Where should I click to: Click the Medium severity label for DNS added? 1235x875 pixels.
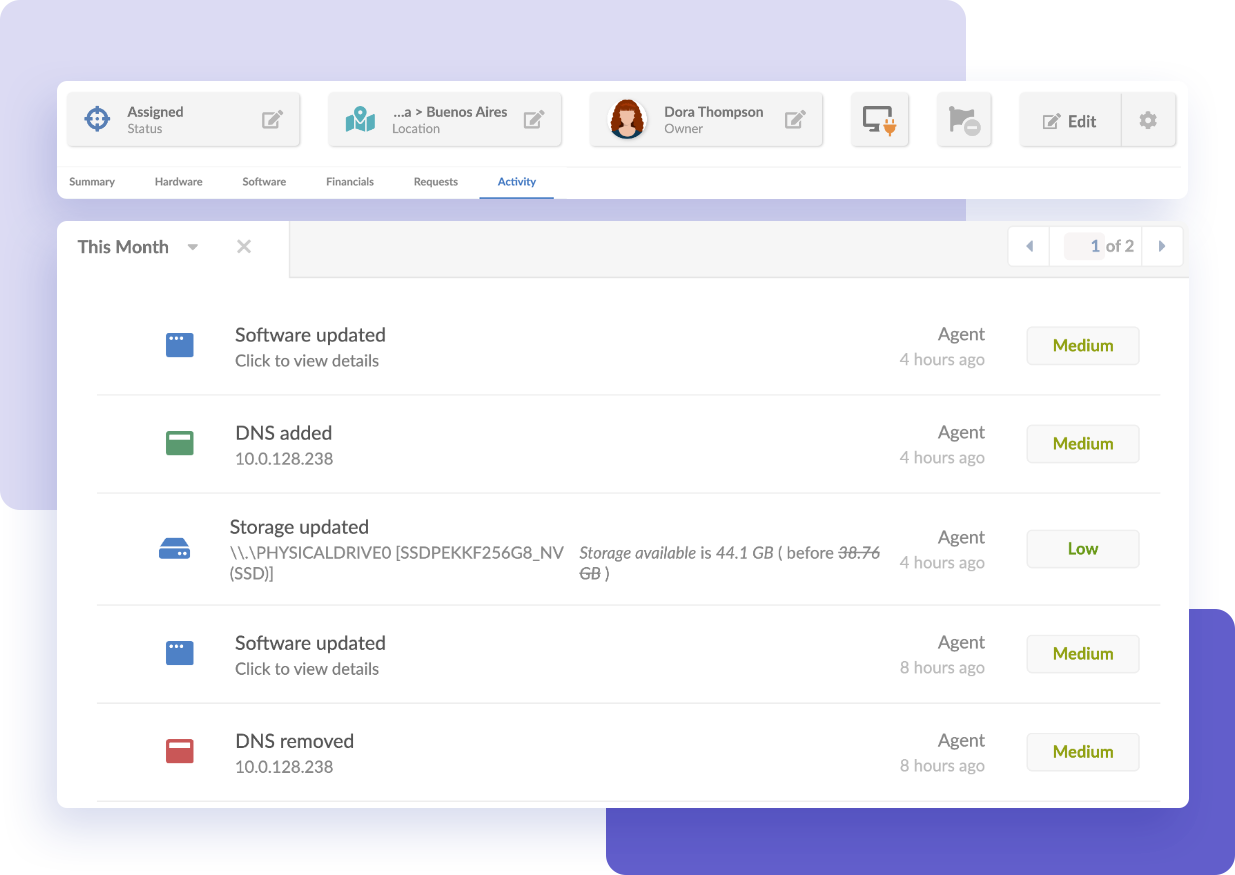[x=1083, y=443]
